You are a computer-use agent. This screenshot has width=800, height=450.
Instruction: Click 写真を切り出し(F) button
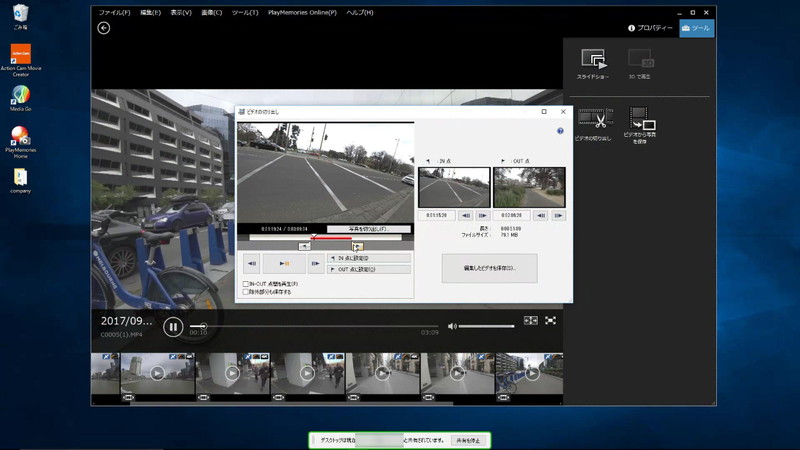369,229
